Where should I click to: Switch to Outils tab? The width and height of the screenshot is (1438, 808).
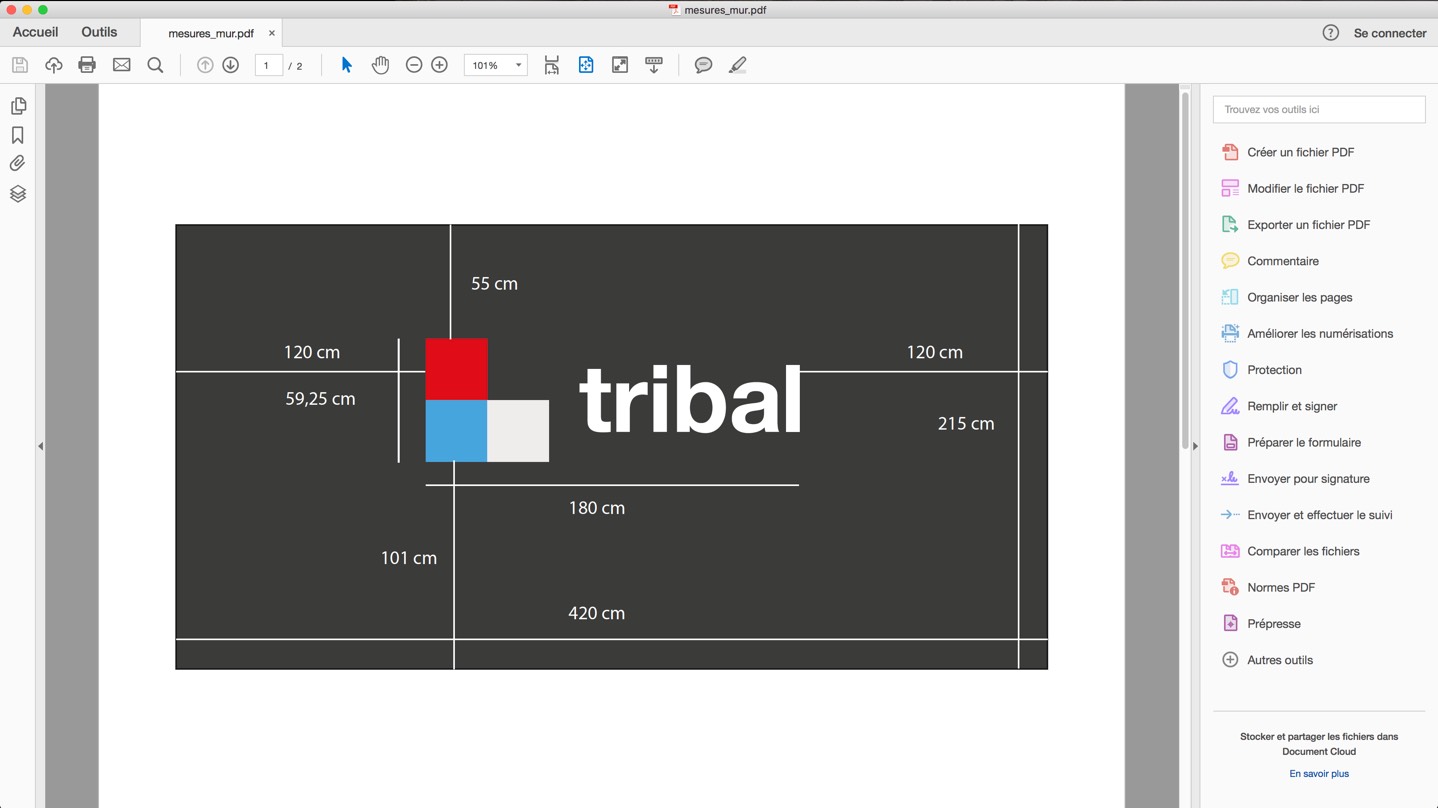(x=99, y=32)
